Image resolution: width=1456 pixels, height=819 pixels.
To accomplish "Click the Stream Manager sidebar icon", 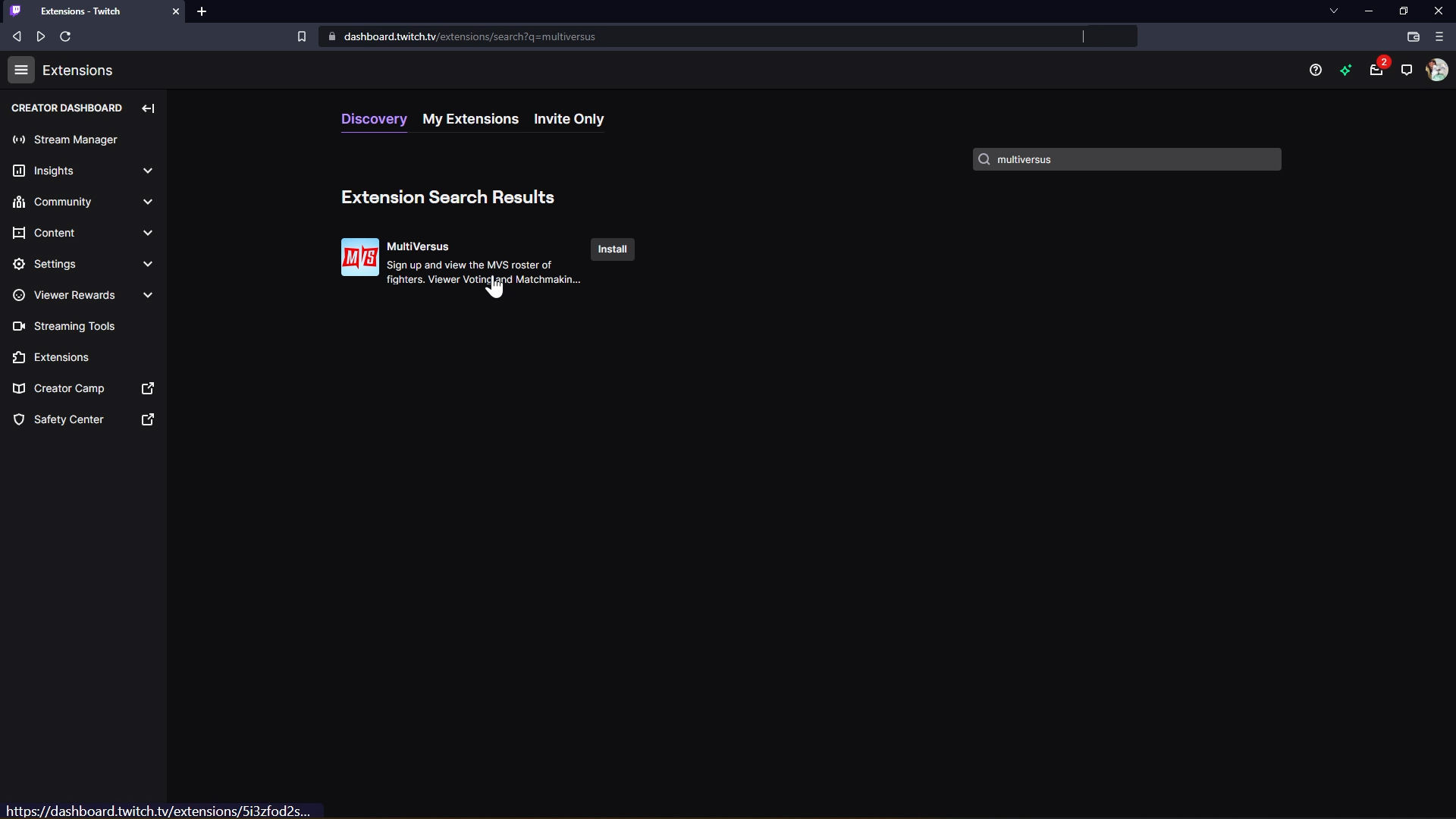I will coord(19,140).
